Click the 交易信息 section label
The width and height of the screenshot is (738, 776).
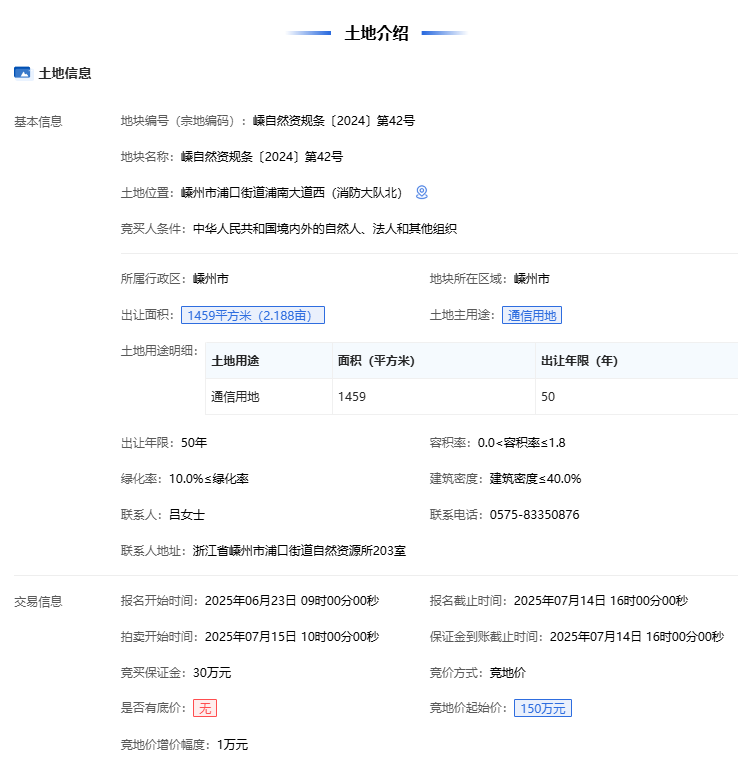[38, 601]
